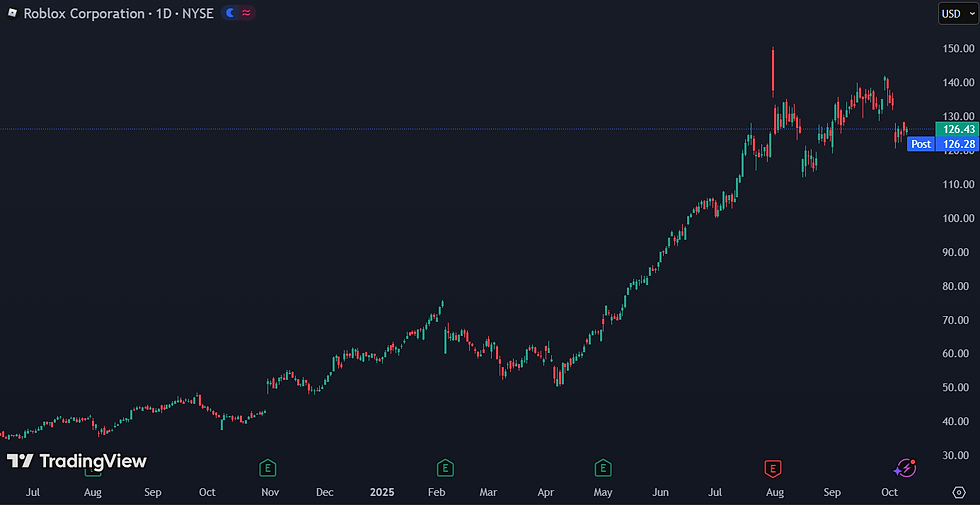
Task: Click the Apr label on the time axis
Action: coord(546,492)
